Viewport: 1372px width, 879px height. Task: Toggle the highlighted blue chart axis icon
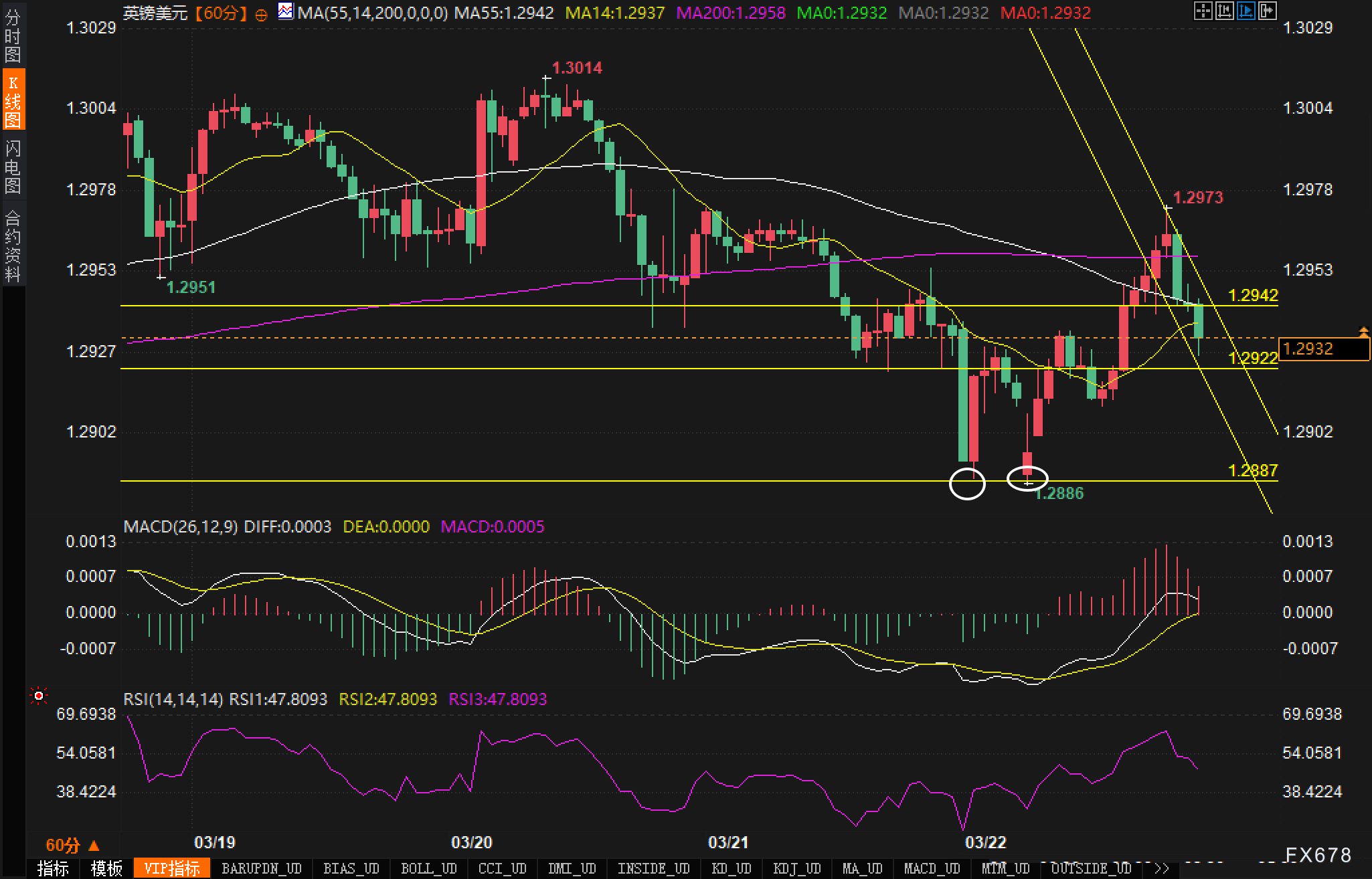(1246, 11)
